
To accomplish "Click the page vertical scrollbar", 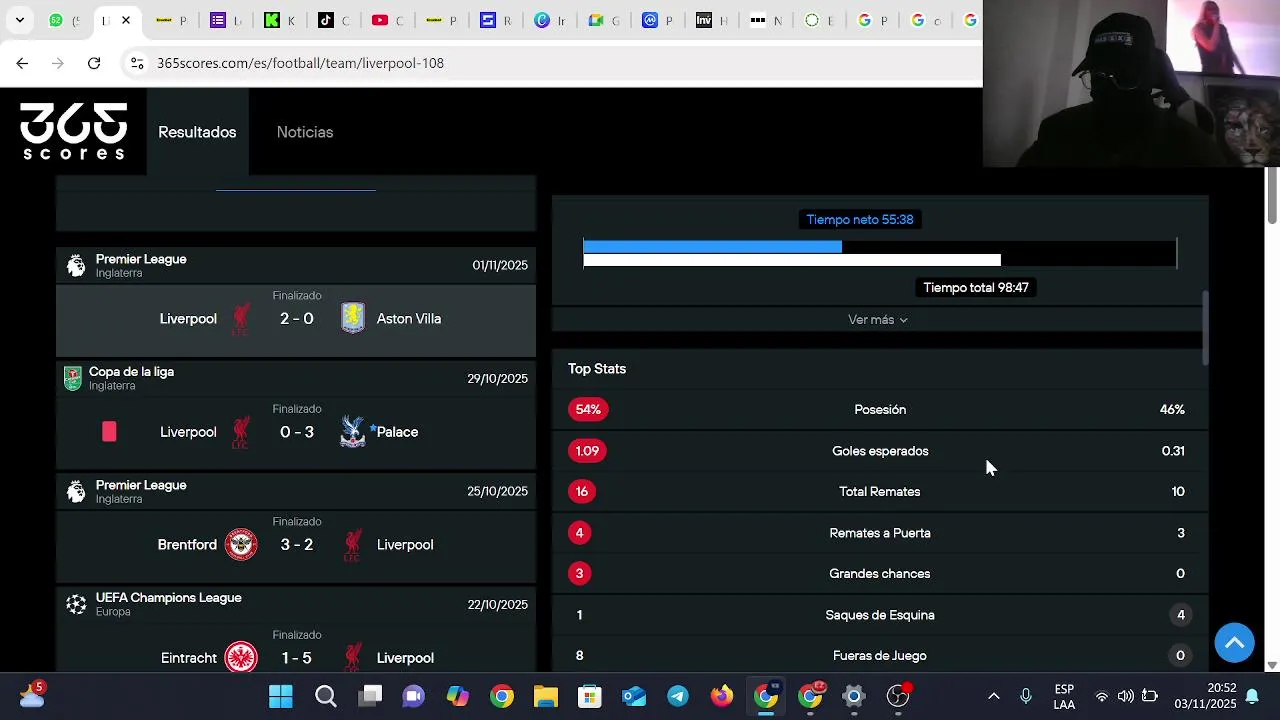I will [x=1272, y=196].
